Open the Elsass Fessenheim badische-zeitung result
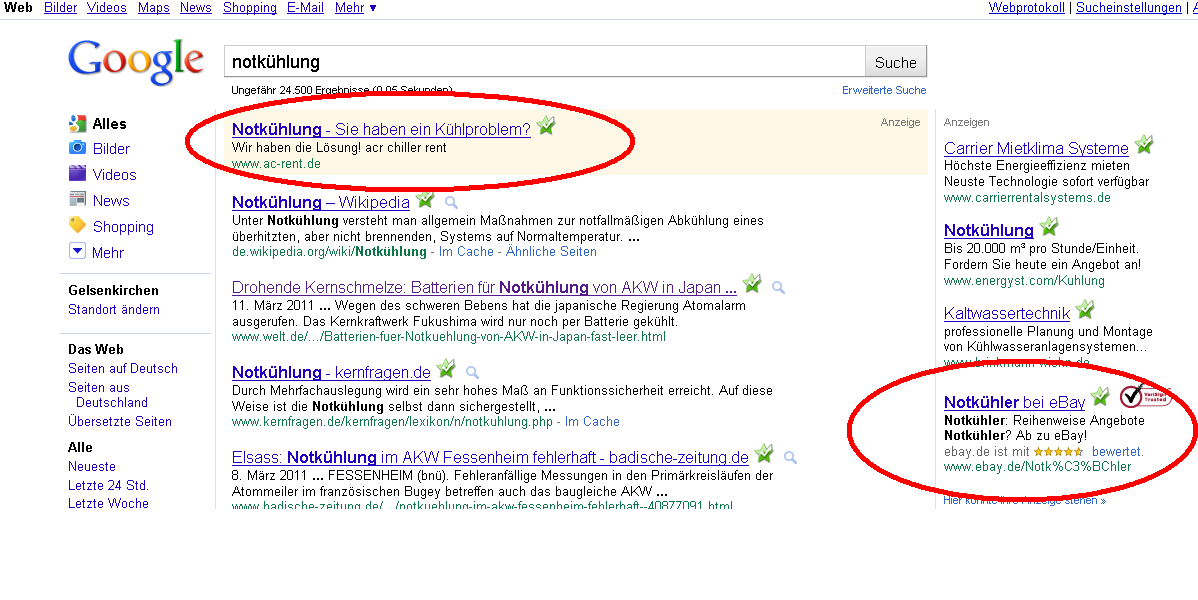This screenshot has height=600, width=1198. 491,457
